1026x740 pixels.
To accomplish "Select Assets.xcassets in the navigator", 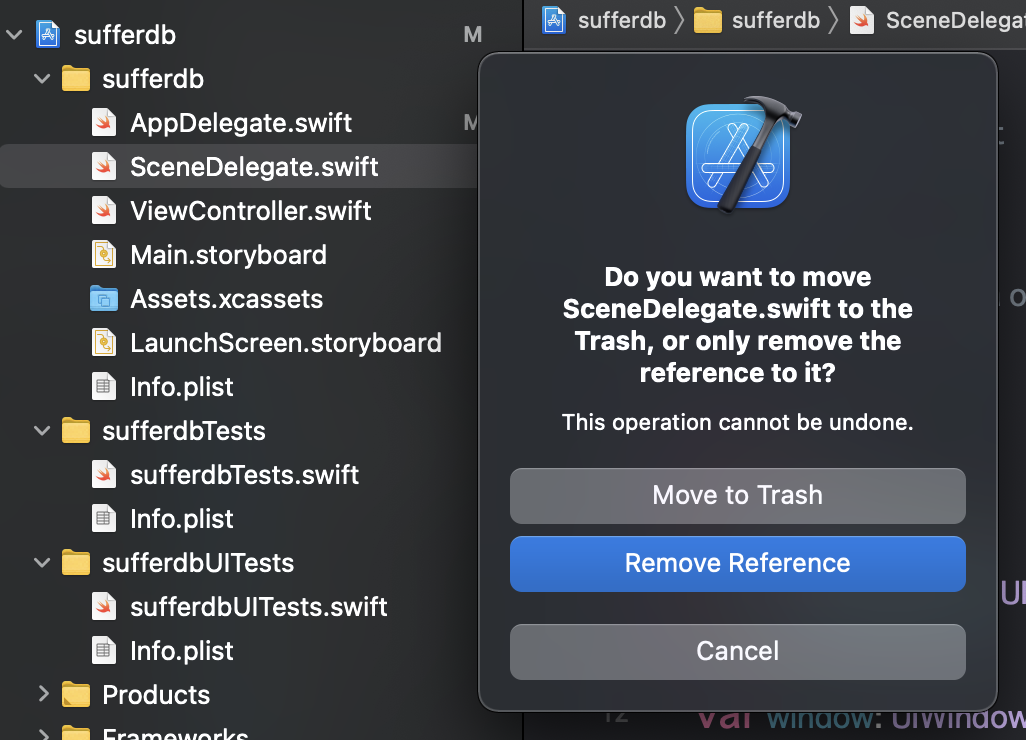I will click(x=226, y=298).
